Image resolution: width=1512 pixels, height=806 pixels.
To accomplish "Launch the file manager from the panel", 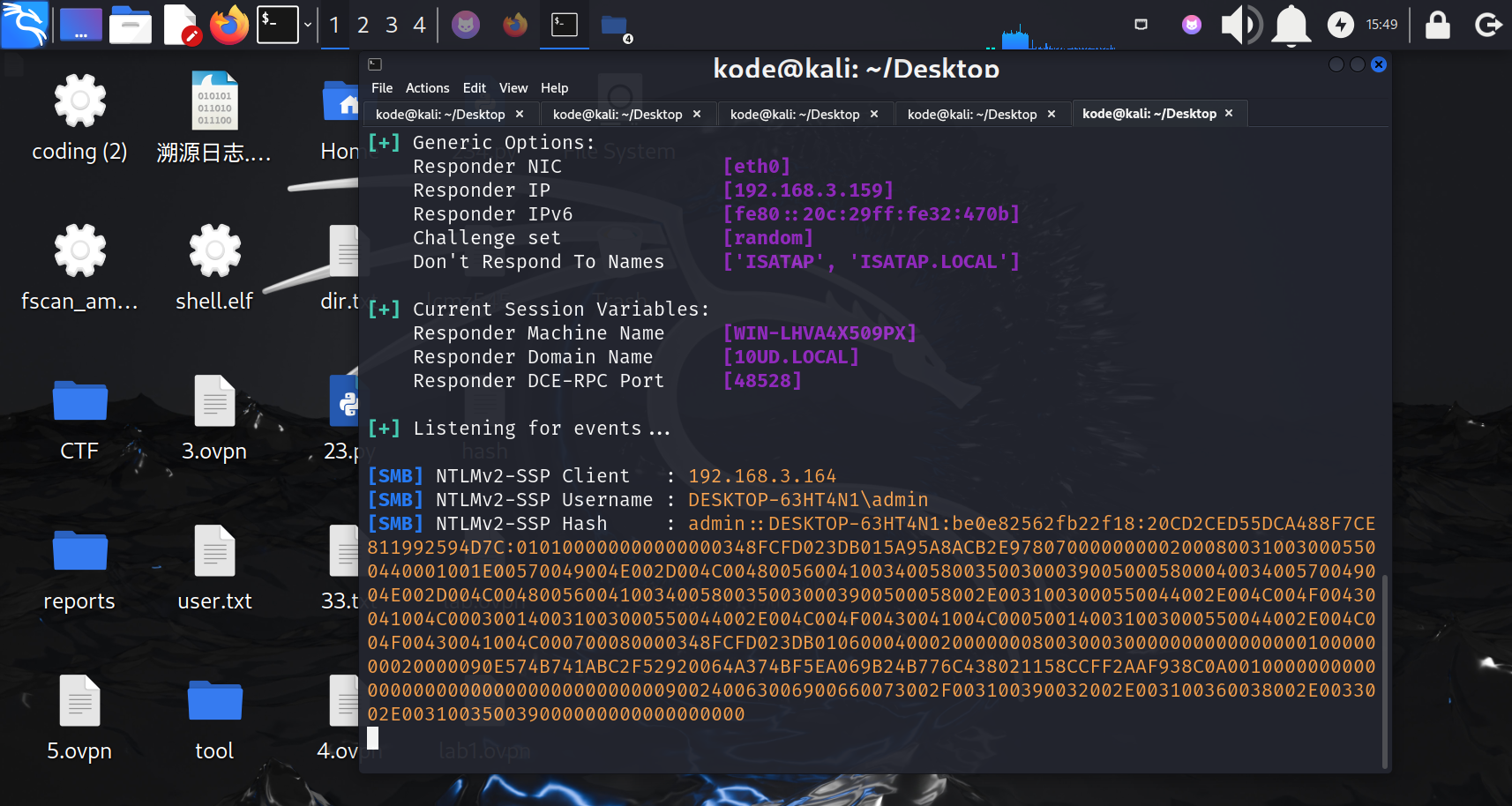I will click(x=131, y=25).
